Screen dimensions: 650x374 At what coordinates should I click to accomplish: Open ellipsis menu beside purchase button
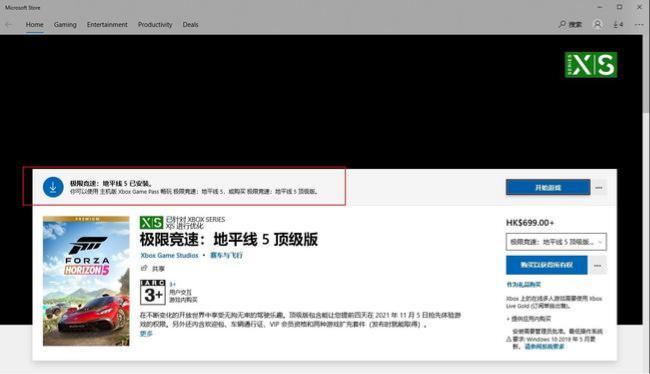tap(597, 265)
